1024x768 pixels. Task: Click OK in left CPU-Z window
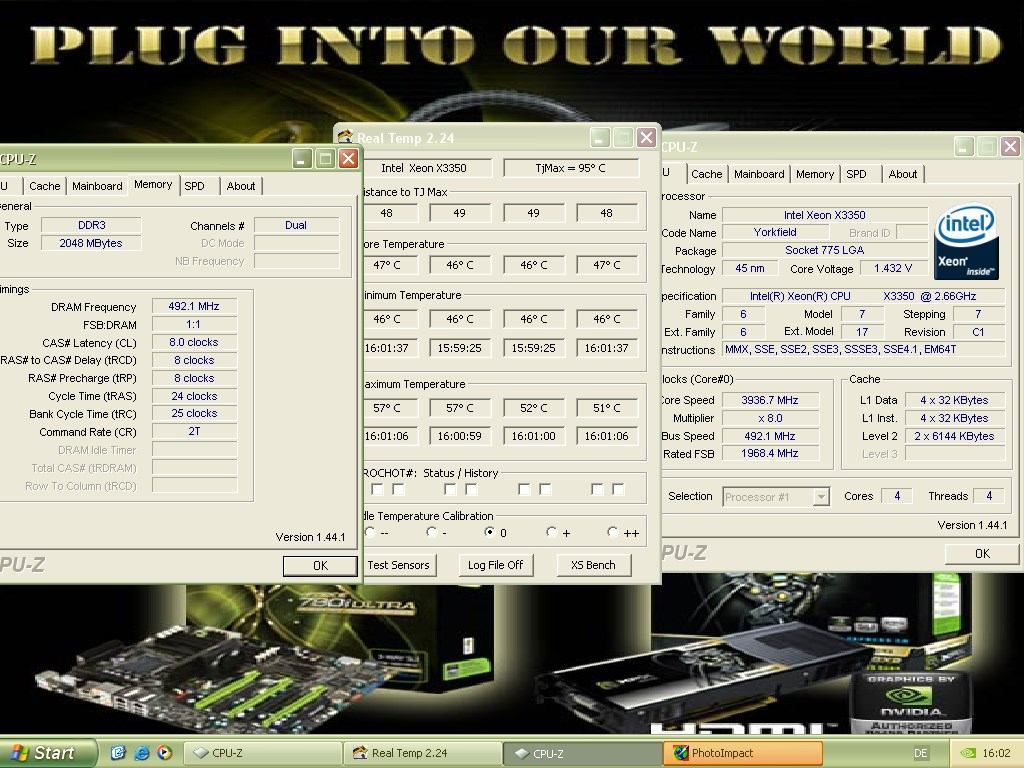[x=320, y=566]
